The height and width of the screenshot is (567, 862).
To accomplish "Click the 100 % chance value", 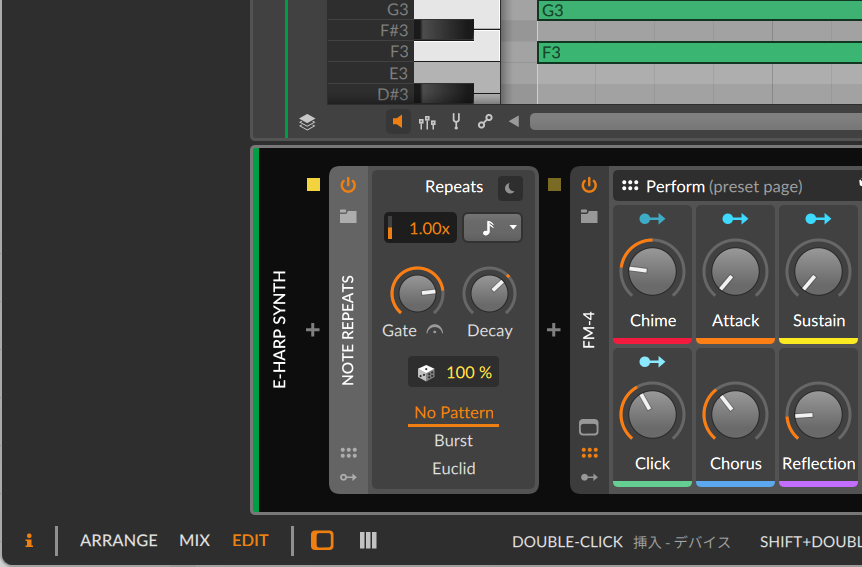I will click(x=469, y=373).
